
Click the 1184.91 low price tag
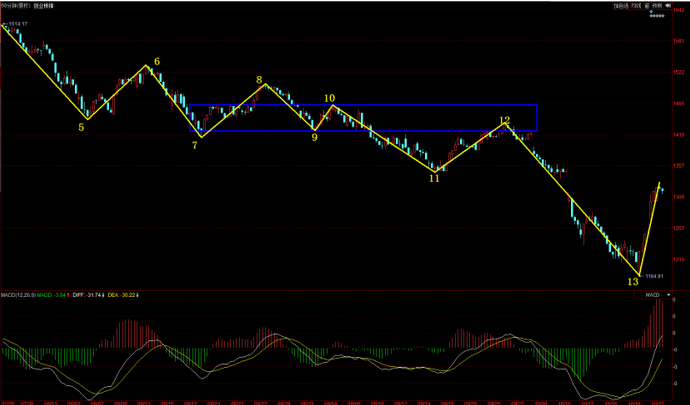click(655, 275)
